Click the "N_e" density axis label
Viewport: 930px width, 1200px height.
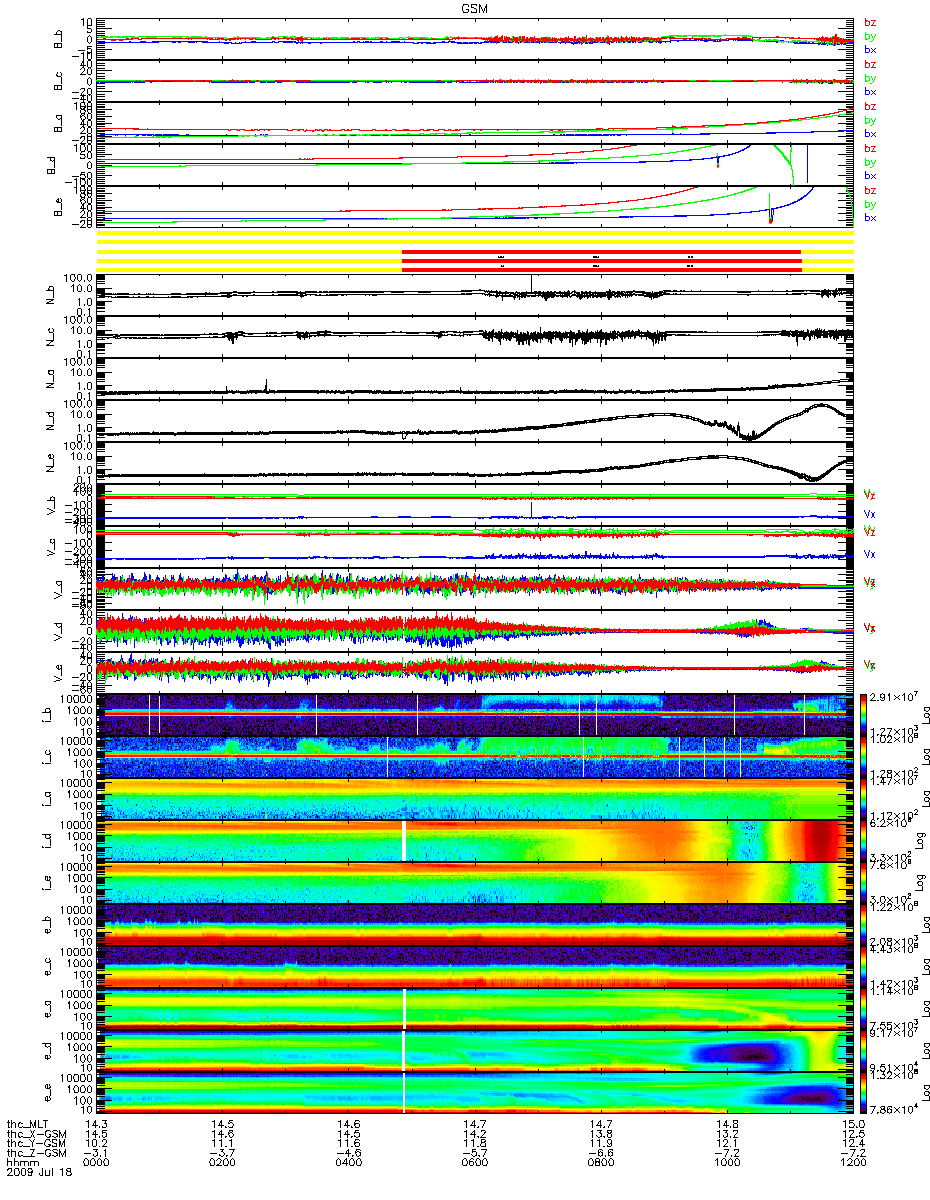coord(50,462)
